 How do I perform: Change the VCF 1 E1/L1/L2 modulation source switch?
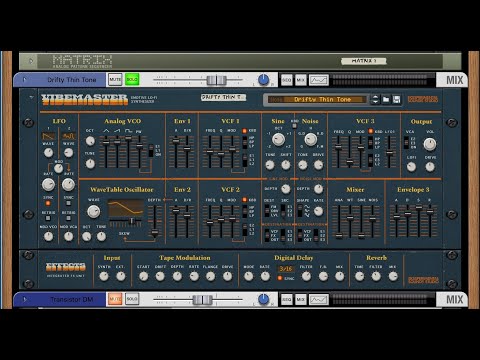[245, 160]
